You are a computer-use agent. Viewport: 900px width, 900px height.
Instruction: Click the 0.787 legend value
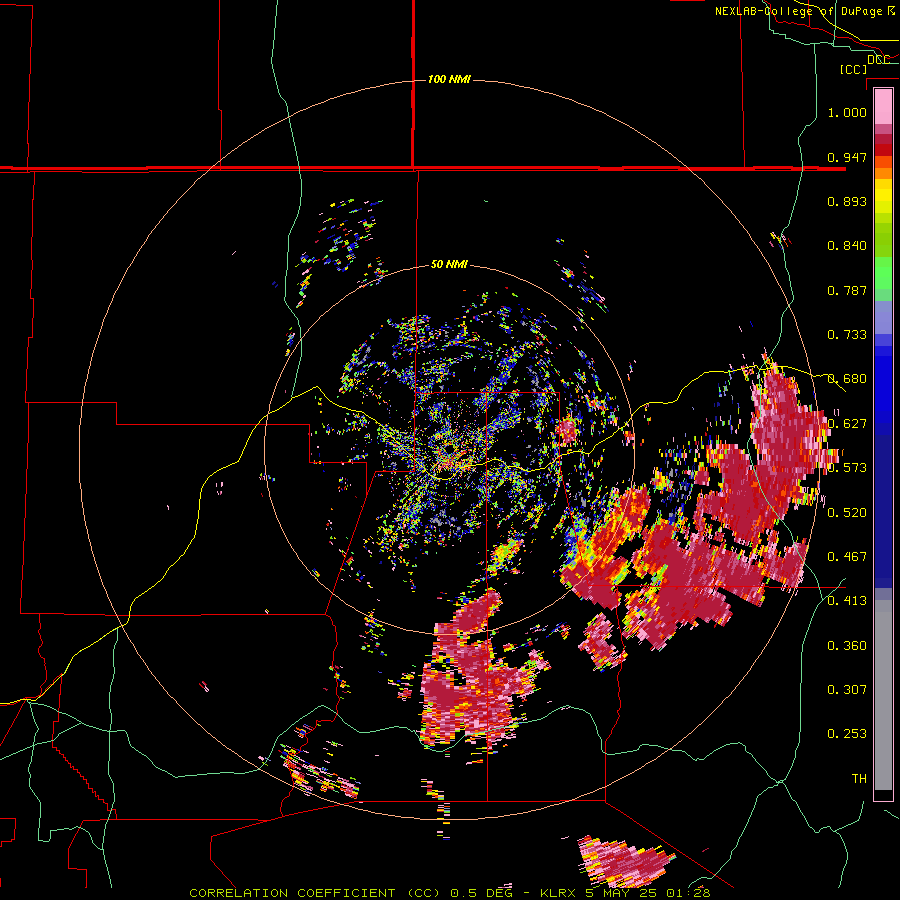pos(847,290)
